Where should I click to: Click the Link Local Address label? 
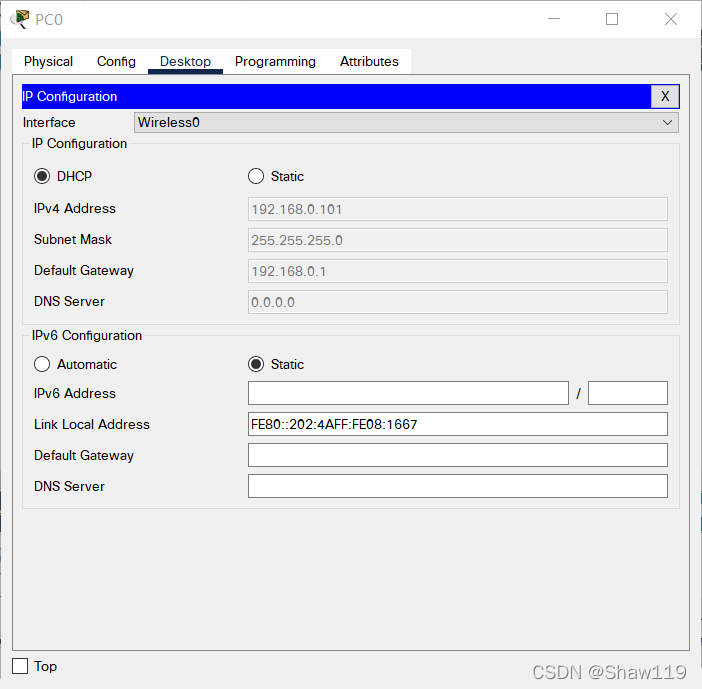(92, 424)
